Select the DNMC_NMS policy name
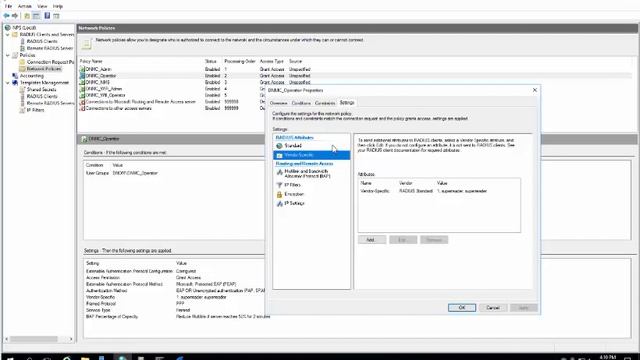Image resolution: width=640 pixels, height=360 pixels. (98, 82)
